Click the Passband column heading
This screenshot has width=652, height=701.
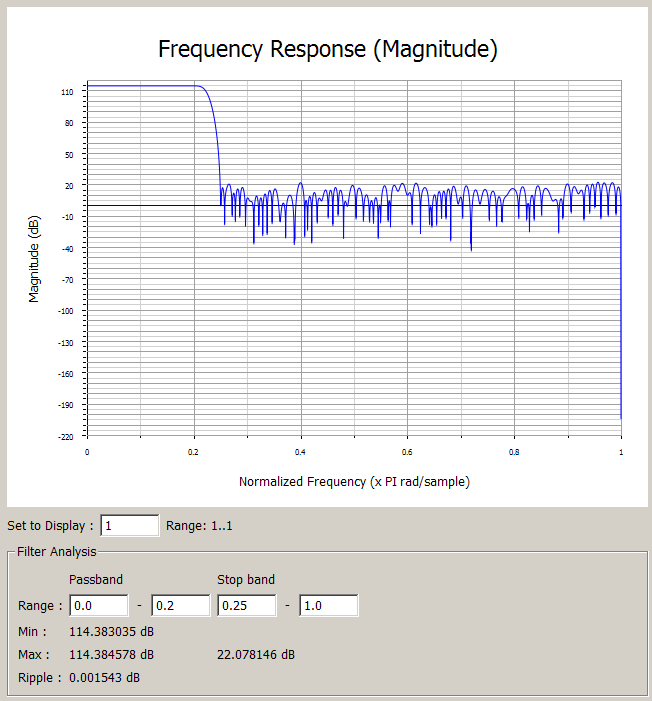point(96,579)
